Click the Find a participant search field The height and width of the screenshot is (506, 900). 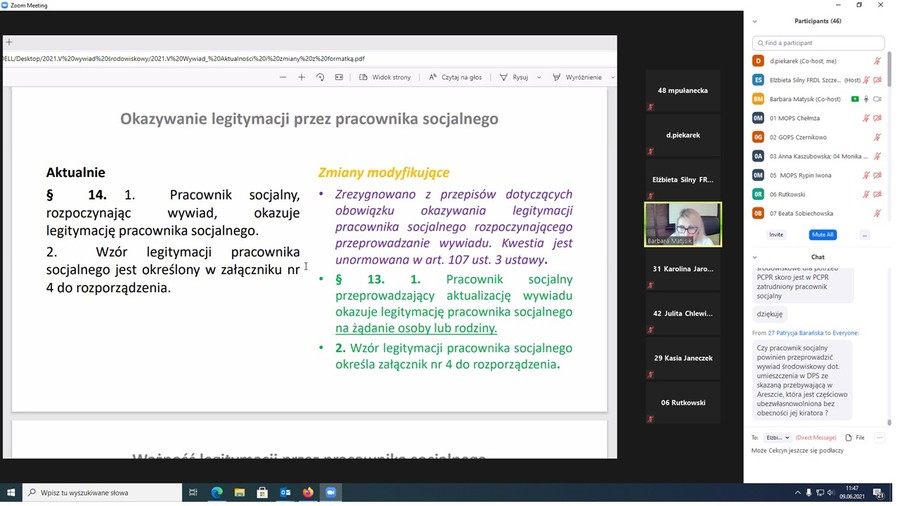[x=818, y=43]
